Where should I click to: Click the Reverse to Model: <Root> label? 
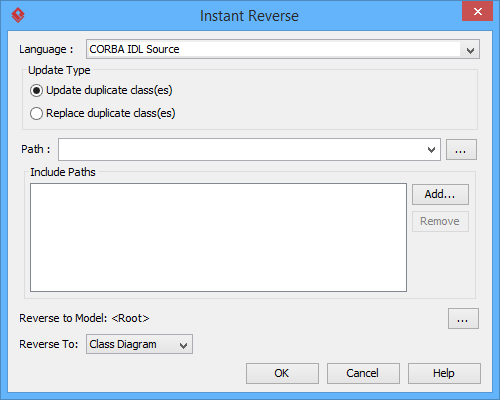click(84, 318)
